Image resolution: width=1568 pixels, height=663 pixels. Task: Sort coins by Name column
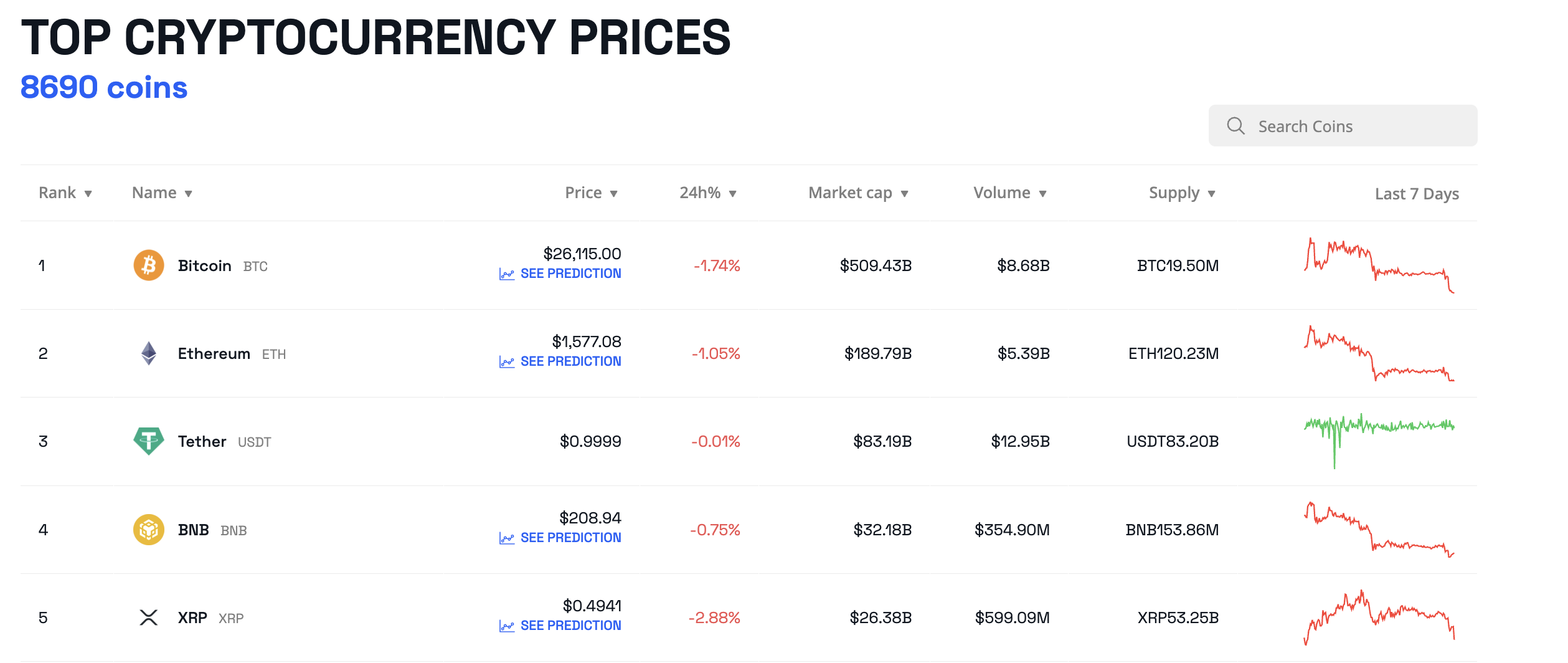(162, 193)
